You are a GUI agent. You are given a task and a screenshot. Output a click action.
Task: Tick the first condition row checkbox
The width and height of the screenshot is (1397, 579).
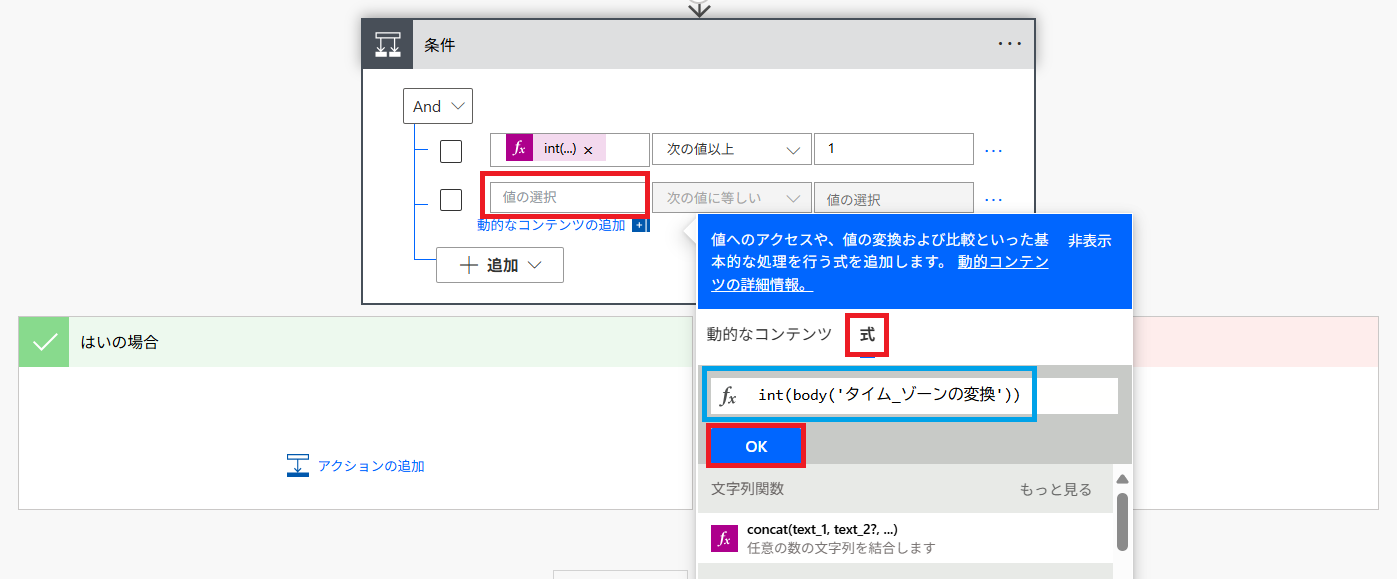[x=451, y=151]
